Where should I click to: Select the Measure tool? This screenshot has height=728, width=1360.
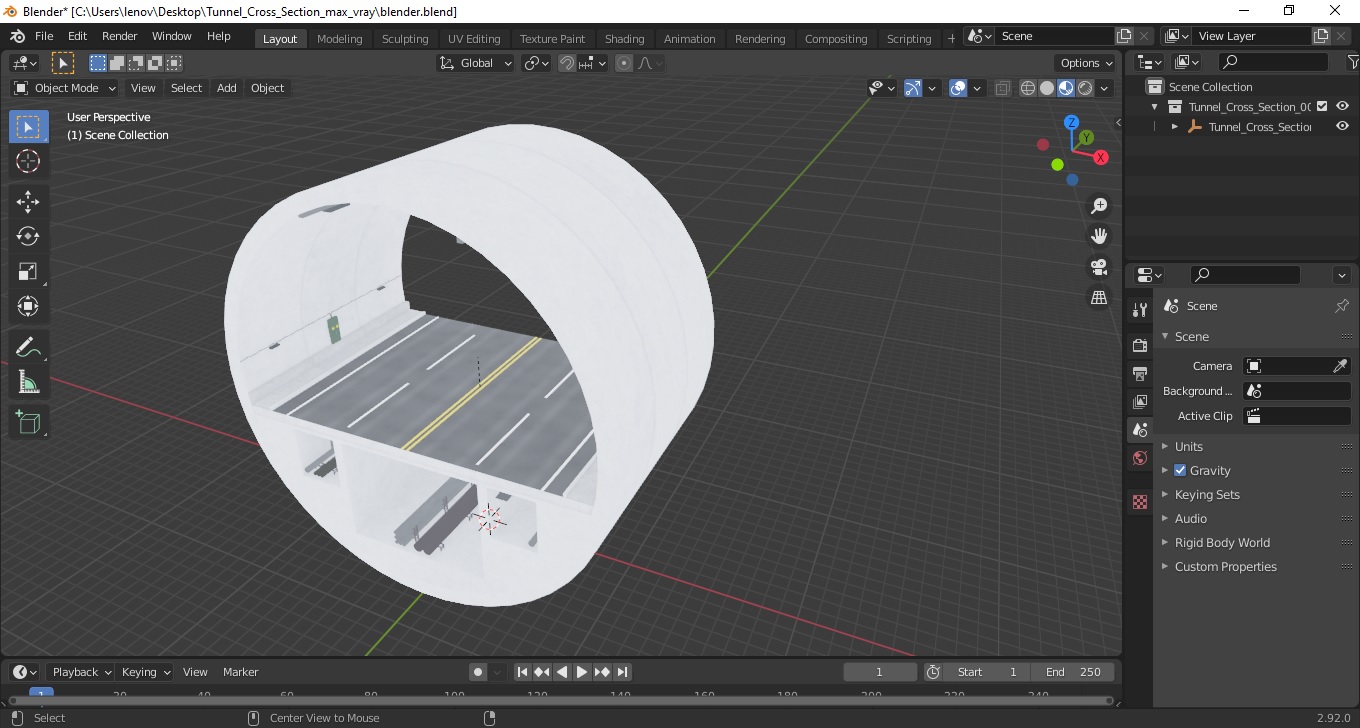28,382
